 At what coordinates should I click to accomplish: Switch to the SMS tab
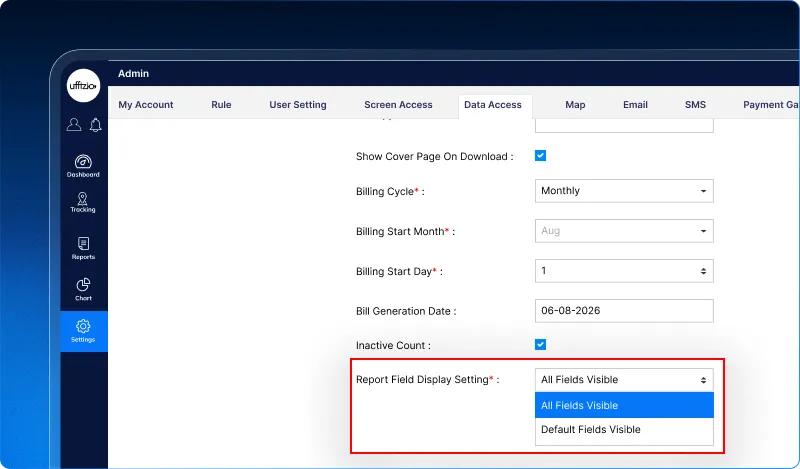(695, 105)
